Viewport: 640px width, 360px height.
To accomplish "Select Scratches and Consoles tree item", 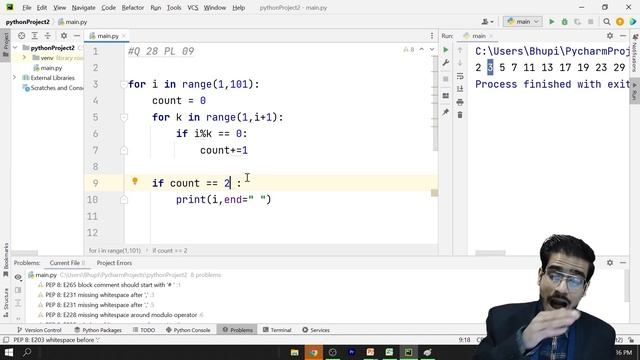I will tap(53, 88).
